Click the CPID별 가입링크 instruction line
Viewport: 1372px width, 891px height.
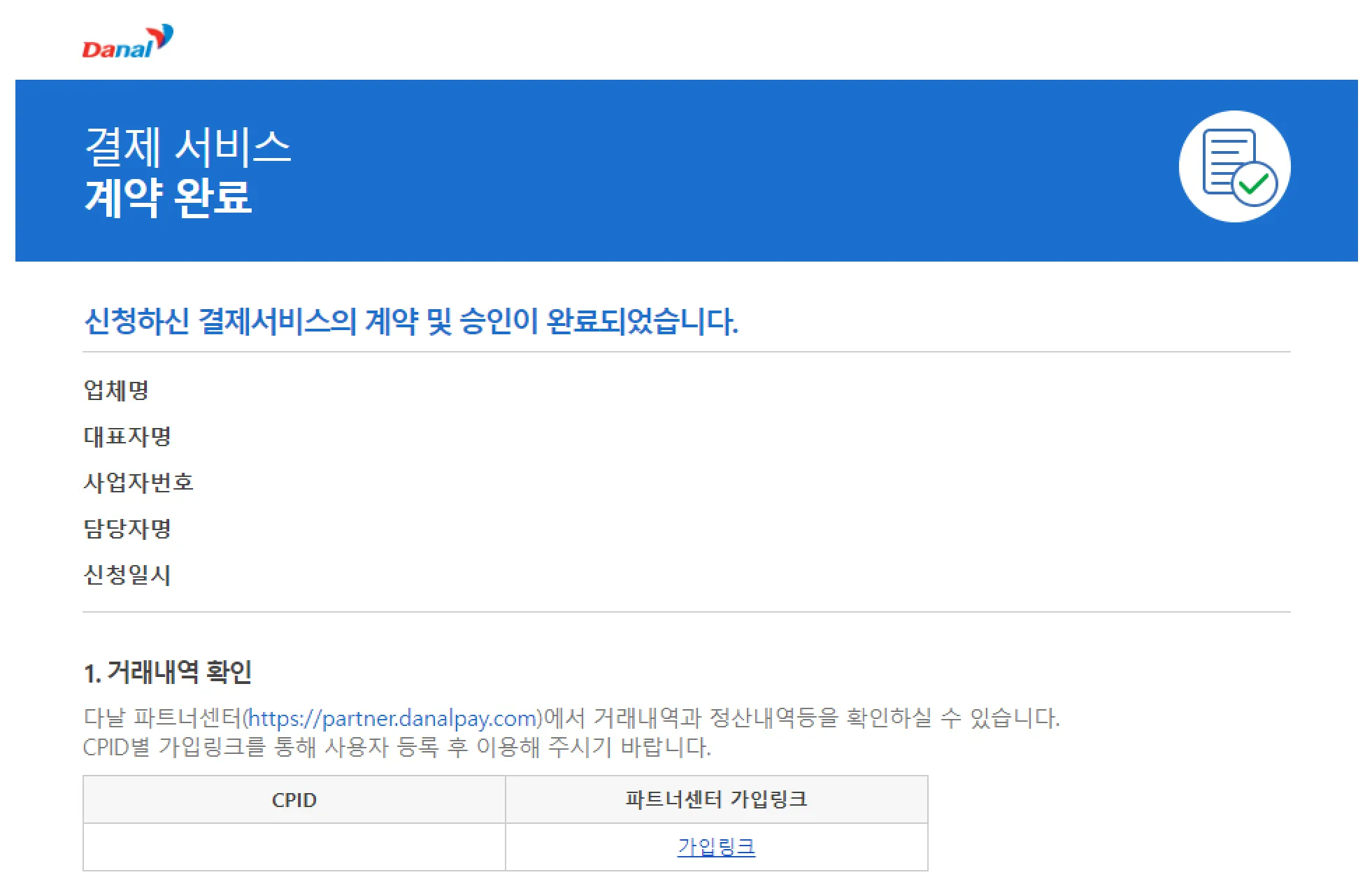[x=396, y=748]
